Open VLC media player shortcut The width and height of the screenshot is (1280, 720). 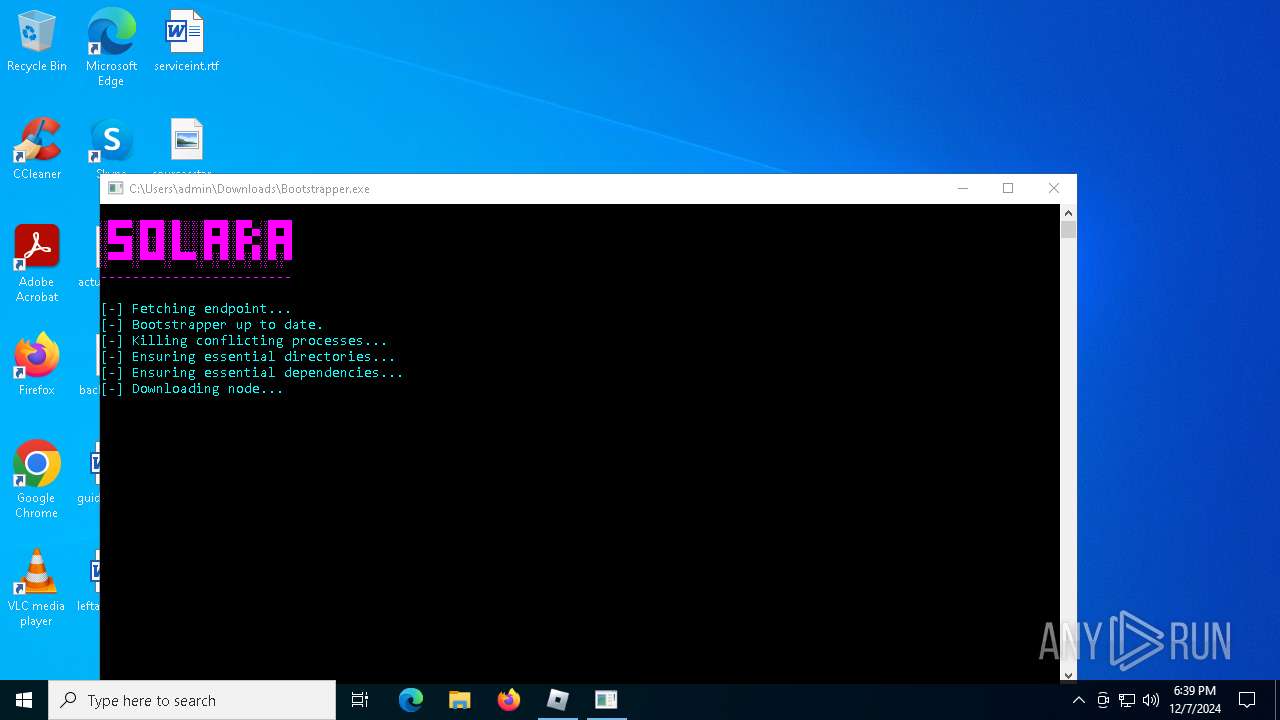[x=37, y=588]
